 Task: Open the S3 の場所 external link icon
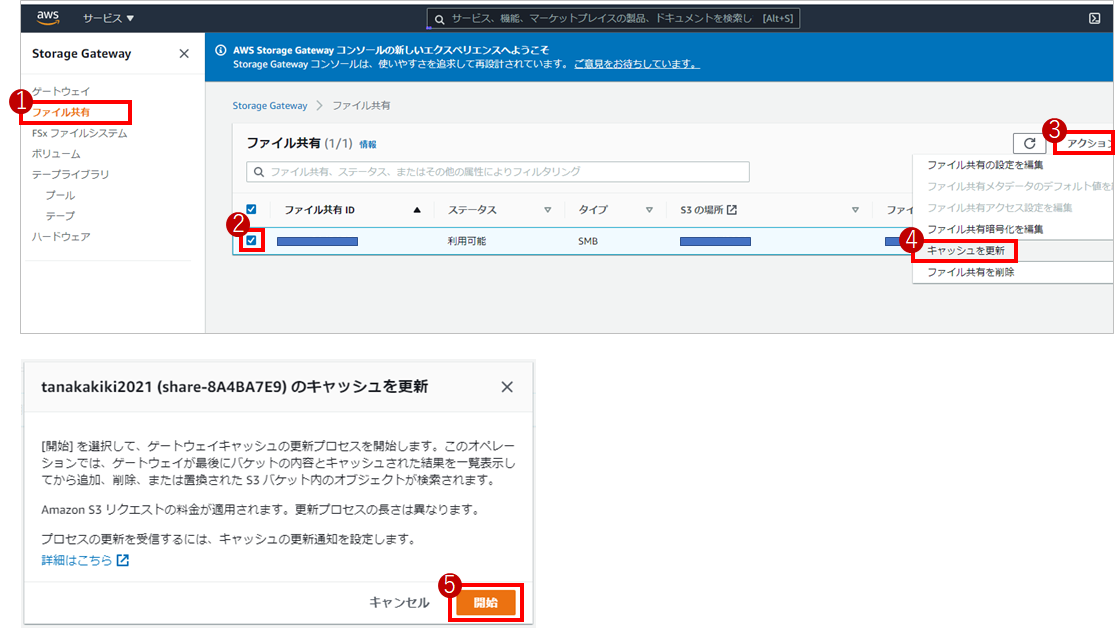[x=732, y=209]
